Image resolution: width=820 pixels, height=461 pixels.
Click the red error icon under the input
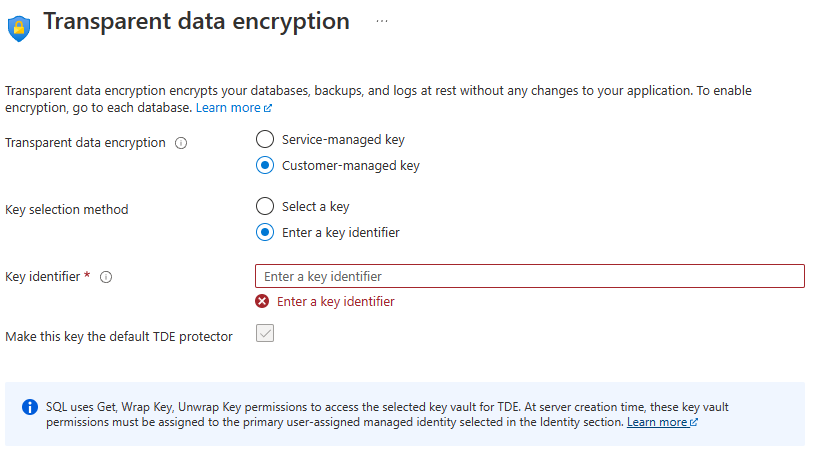pos(263,301)
